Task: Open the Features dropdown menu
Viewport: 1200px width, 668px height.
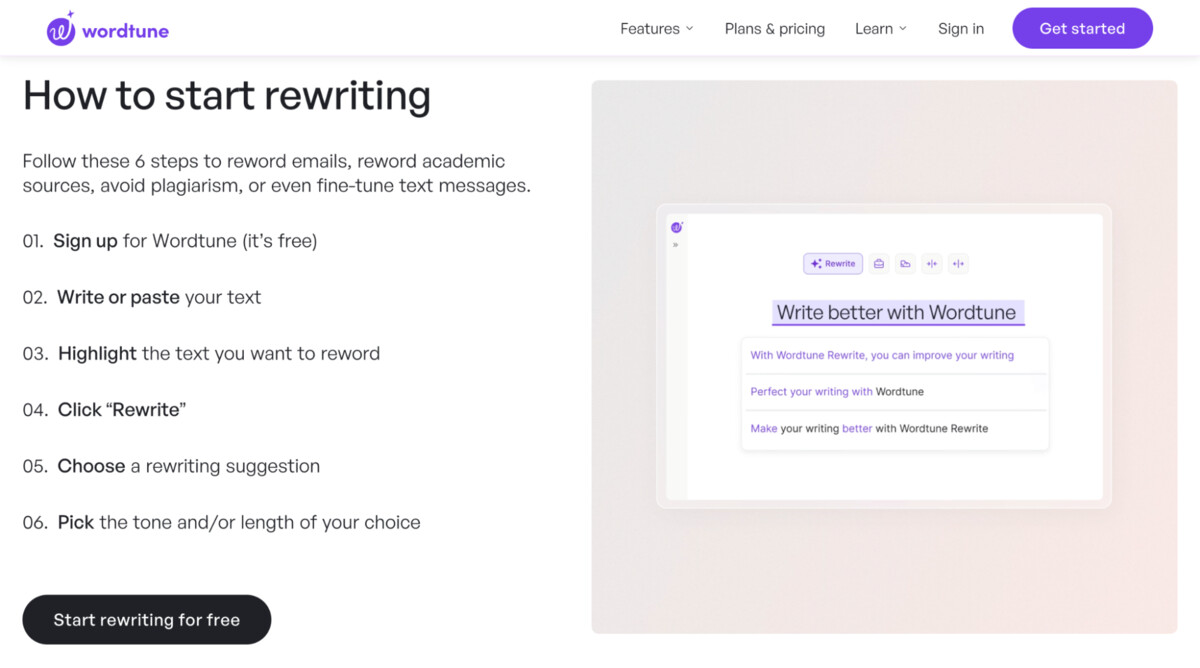Action: coord(656,29)
